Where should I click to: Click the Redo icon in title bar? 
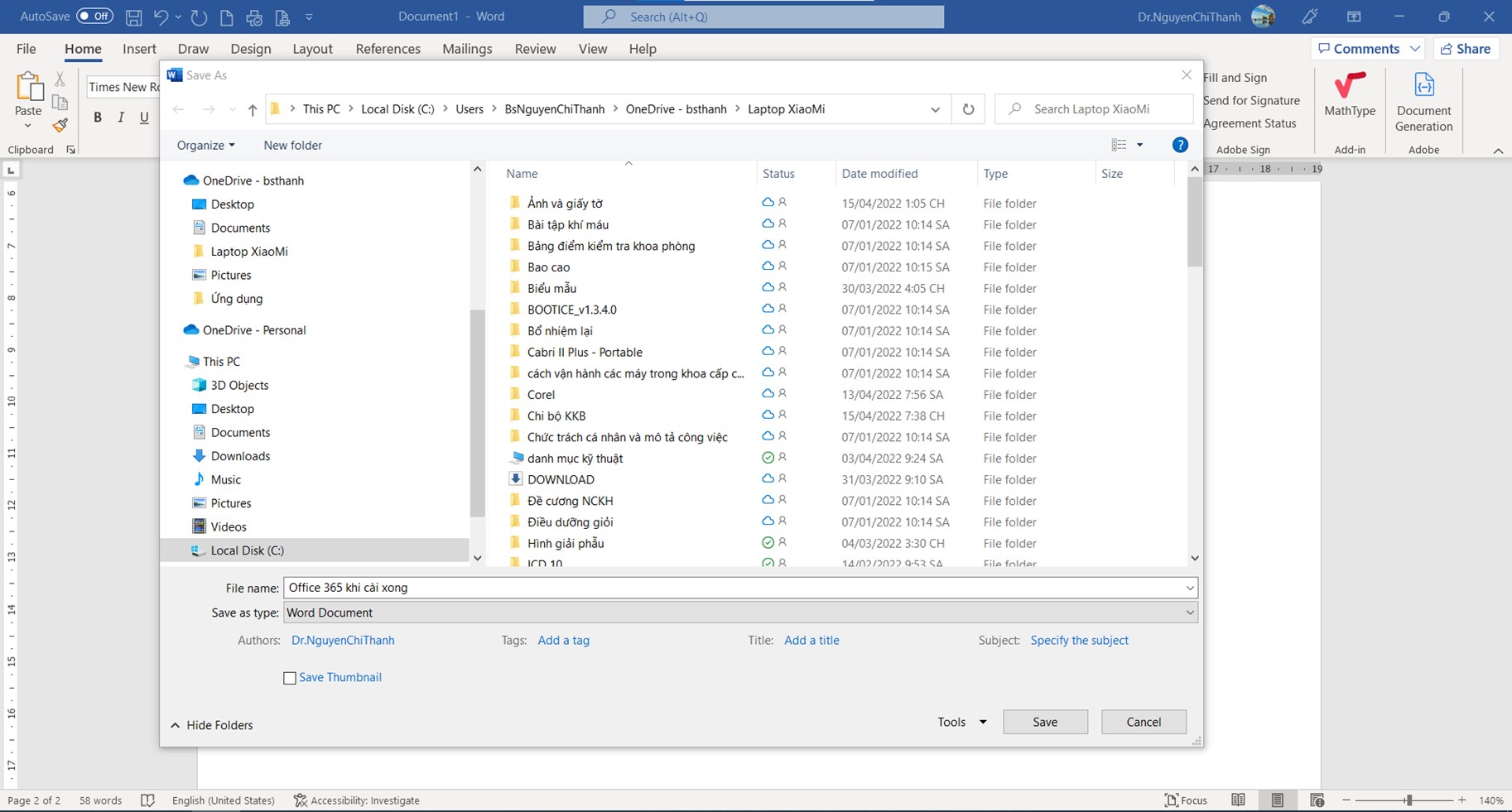[x=199, y=17]
